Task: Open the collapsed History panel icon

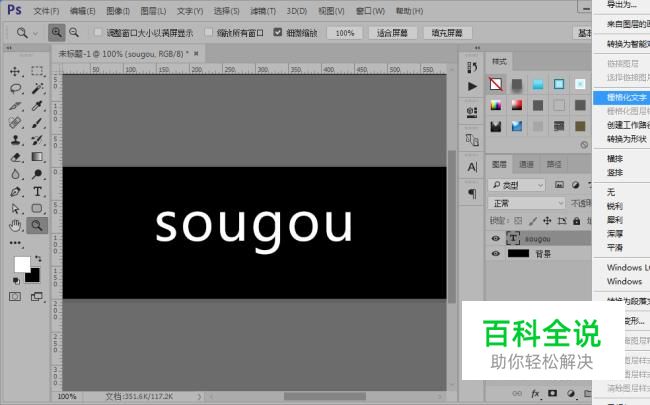Action: (472, 67)
